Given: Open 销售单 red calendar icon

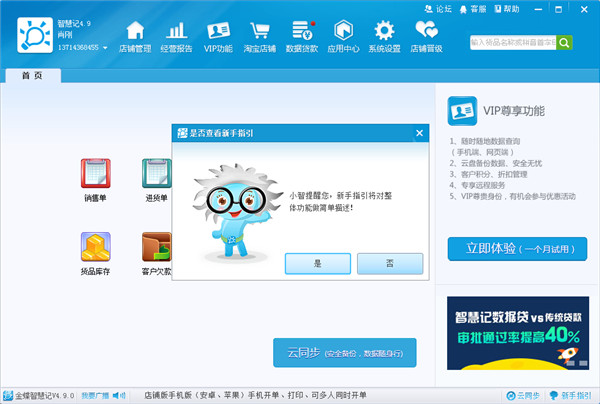Looking at the screenshot, I should point(96,173).
